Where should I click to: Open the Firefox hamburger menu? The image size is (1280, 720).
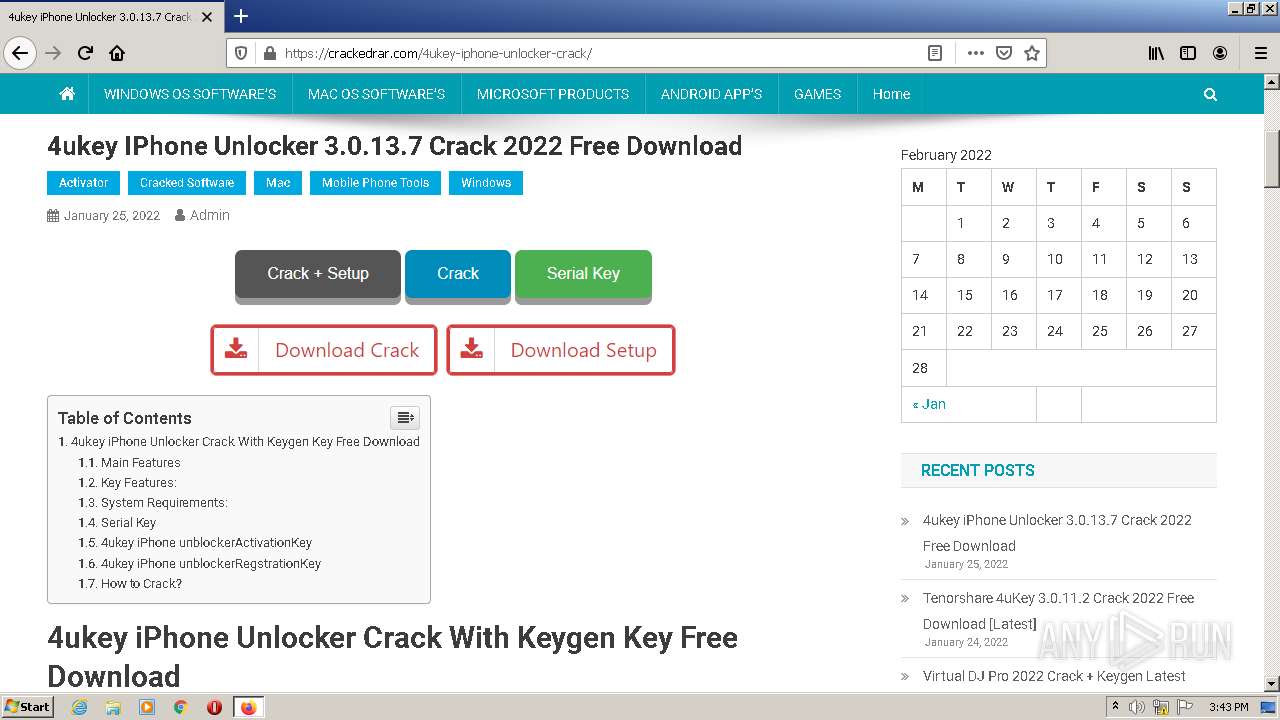1260,53
